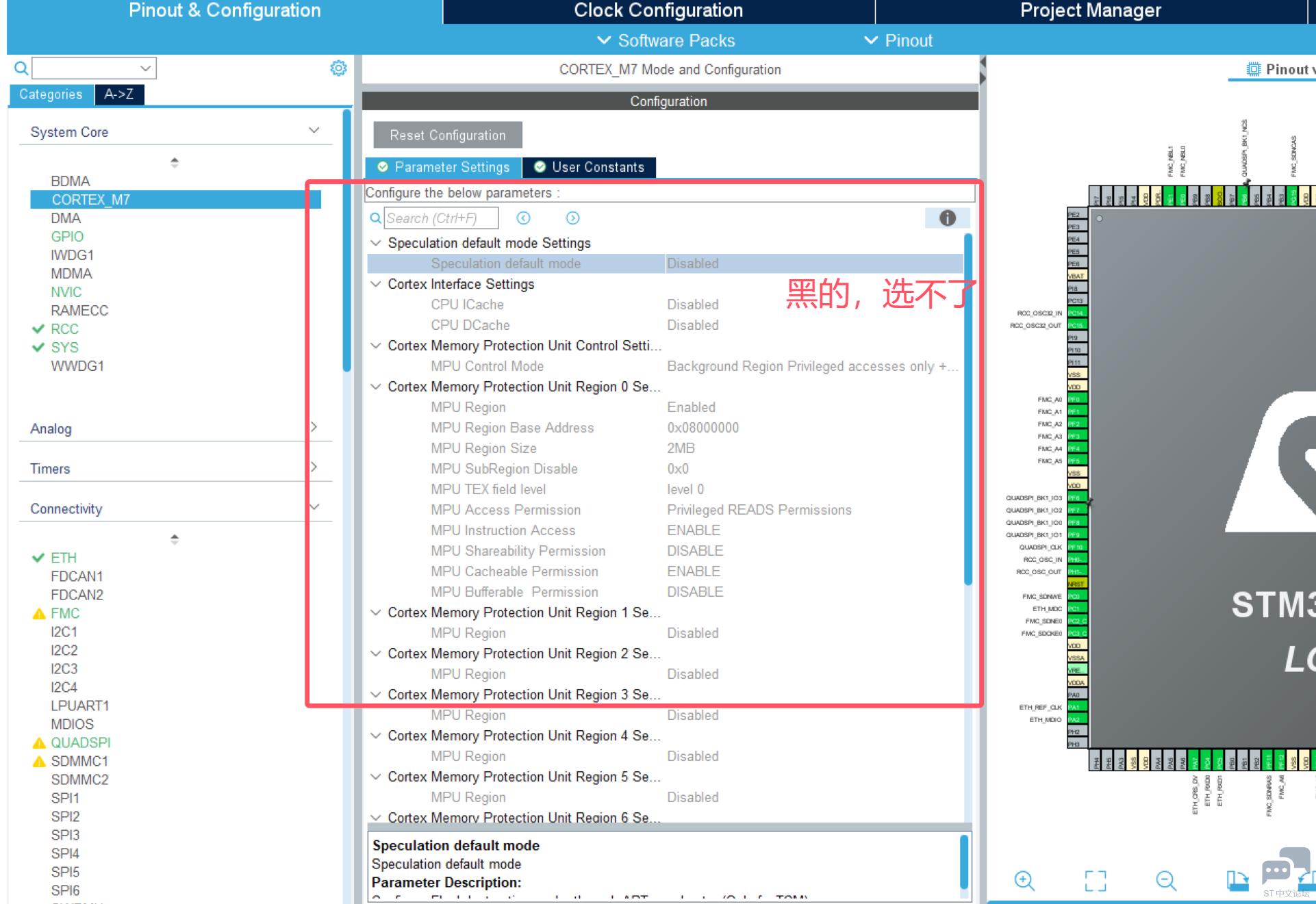Click the settings gear icon in categories panel
The height and width of the screenshot is (904, 1316).
[338, 68]
